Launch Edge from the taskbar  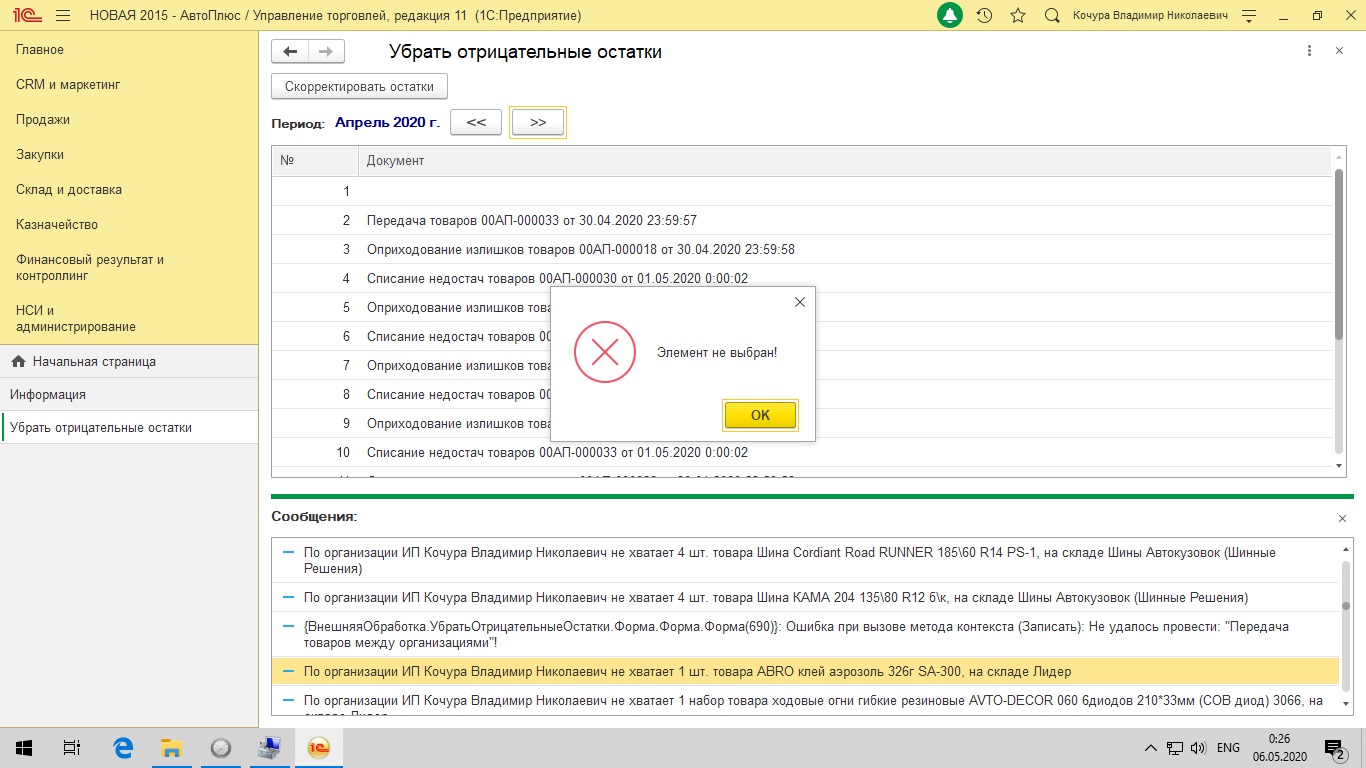(x=123, y=747)
